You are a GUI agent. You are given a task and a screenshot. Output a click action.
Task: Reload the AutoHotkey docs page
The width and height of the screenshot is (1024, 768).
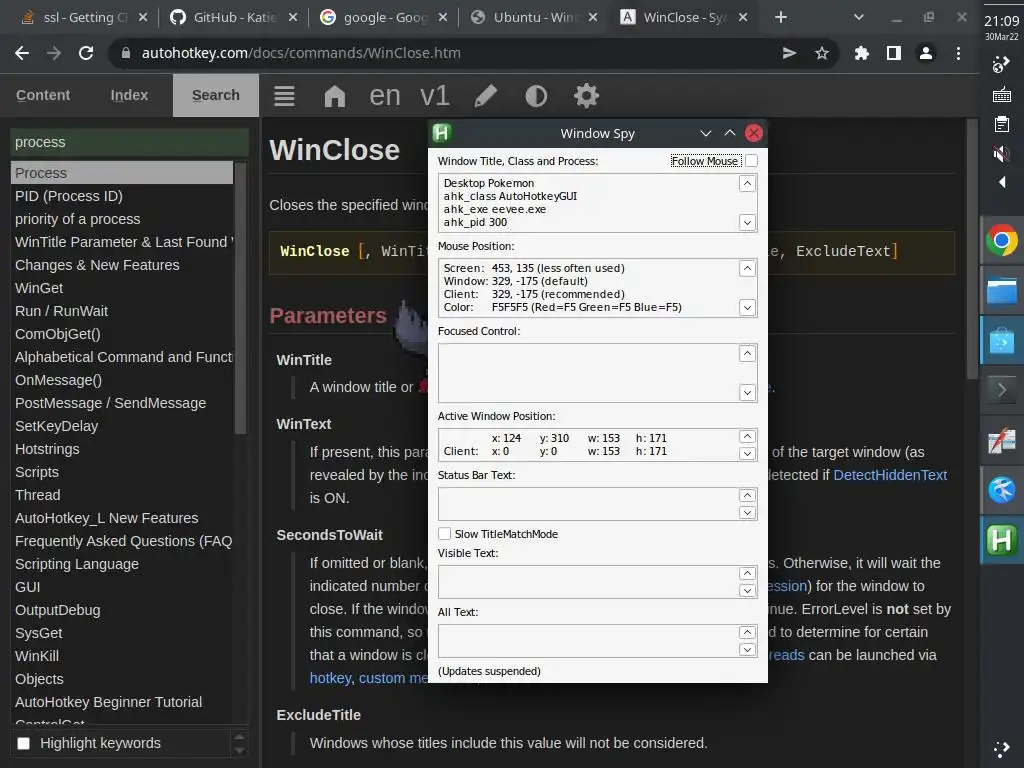click(86, 53)
